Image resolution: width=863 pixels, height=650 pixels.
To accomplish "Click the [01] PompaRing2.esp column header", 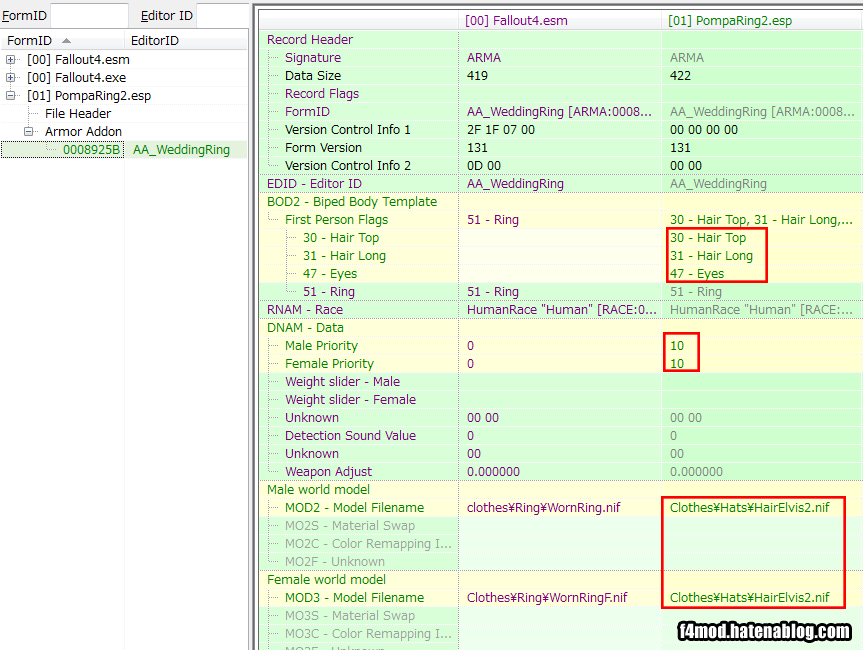I will click(x=730, y=21).
